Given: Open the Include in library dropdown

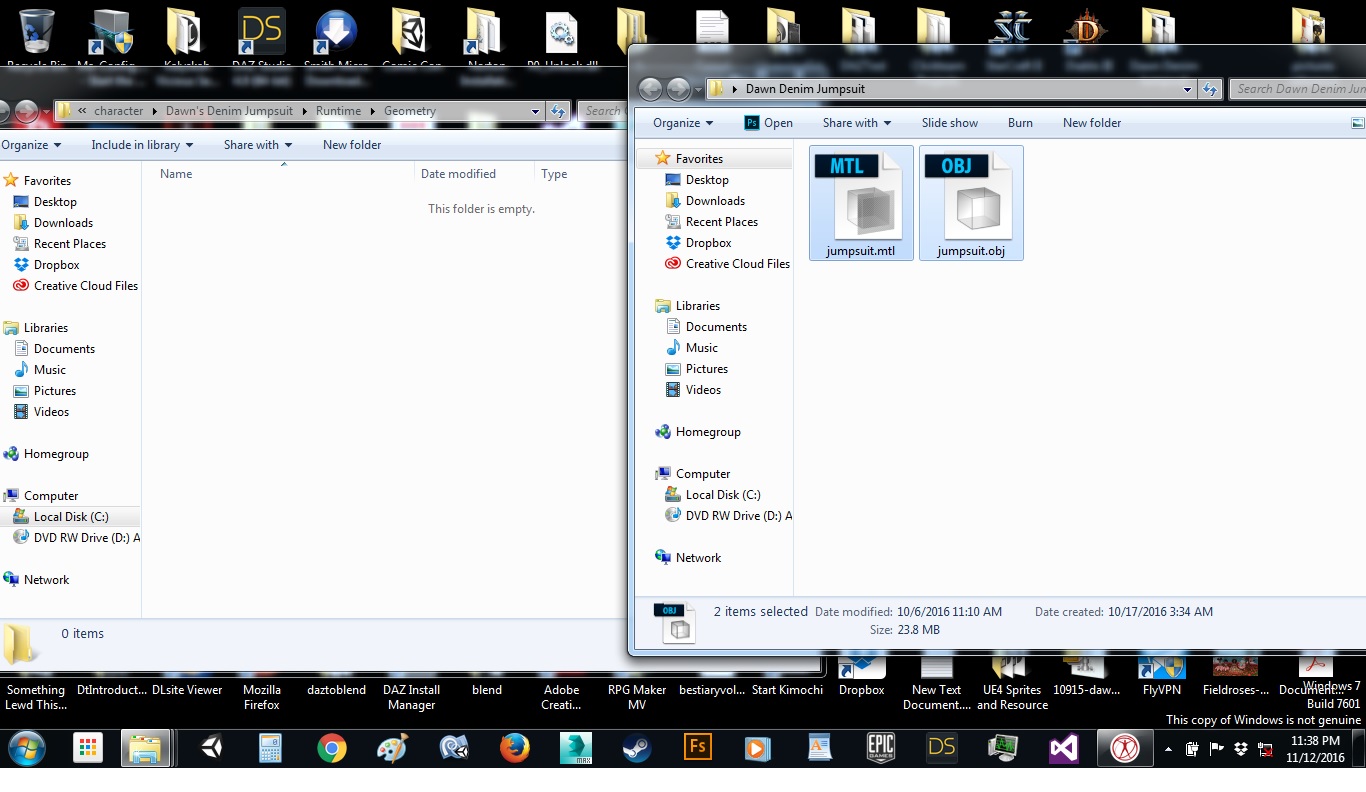Looking at the screenshot, I should coord(142,145).
